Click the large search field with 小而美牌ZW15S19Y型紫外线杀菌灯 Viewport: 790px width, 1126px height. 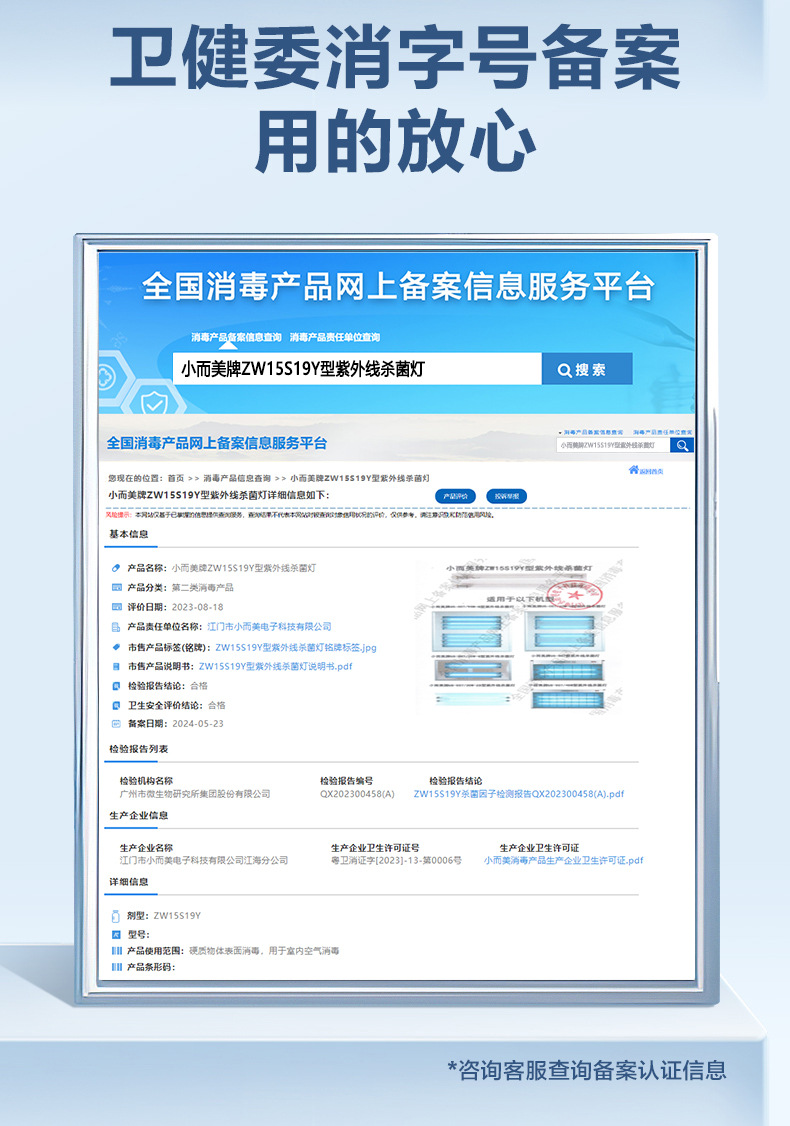tap(357, 369)
